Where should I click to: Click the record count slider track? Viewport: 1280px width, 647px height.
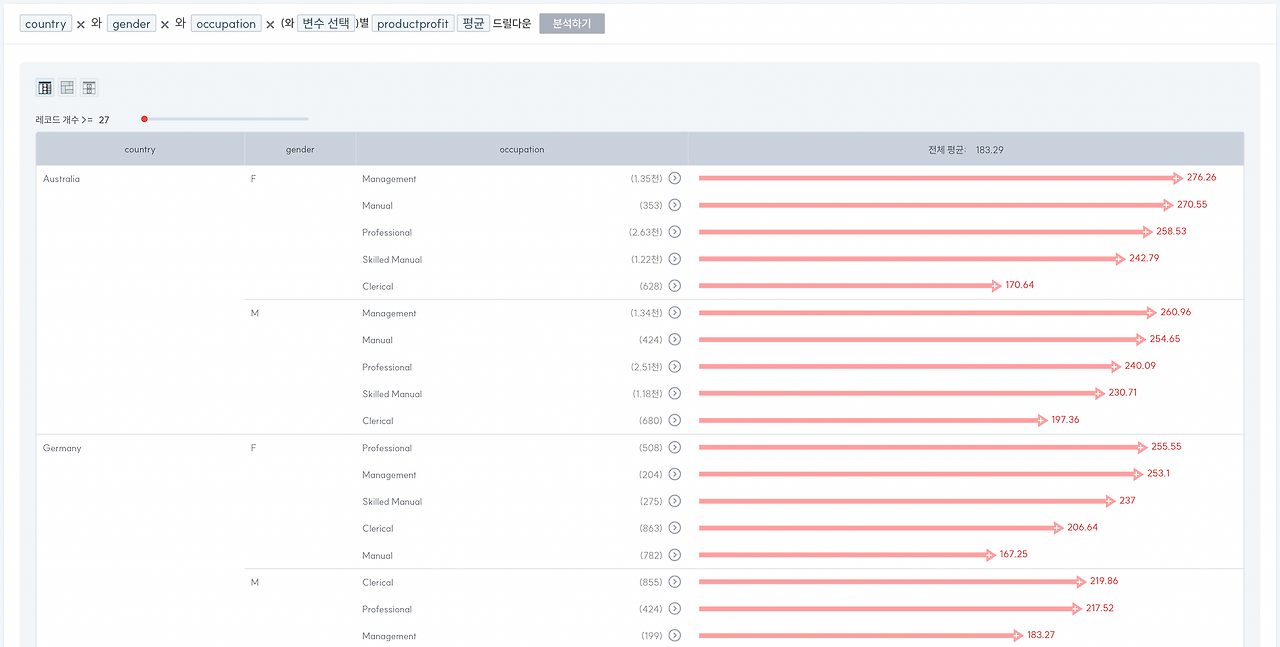pyautogui.click(x=226, y=119)
